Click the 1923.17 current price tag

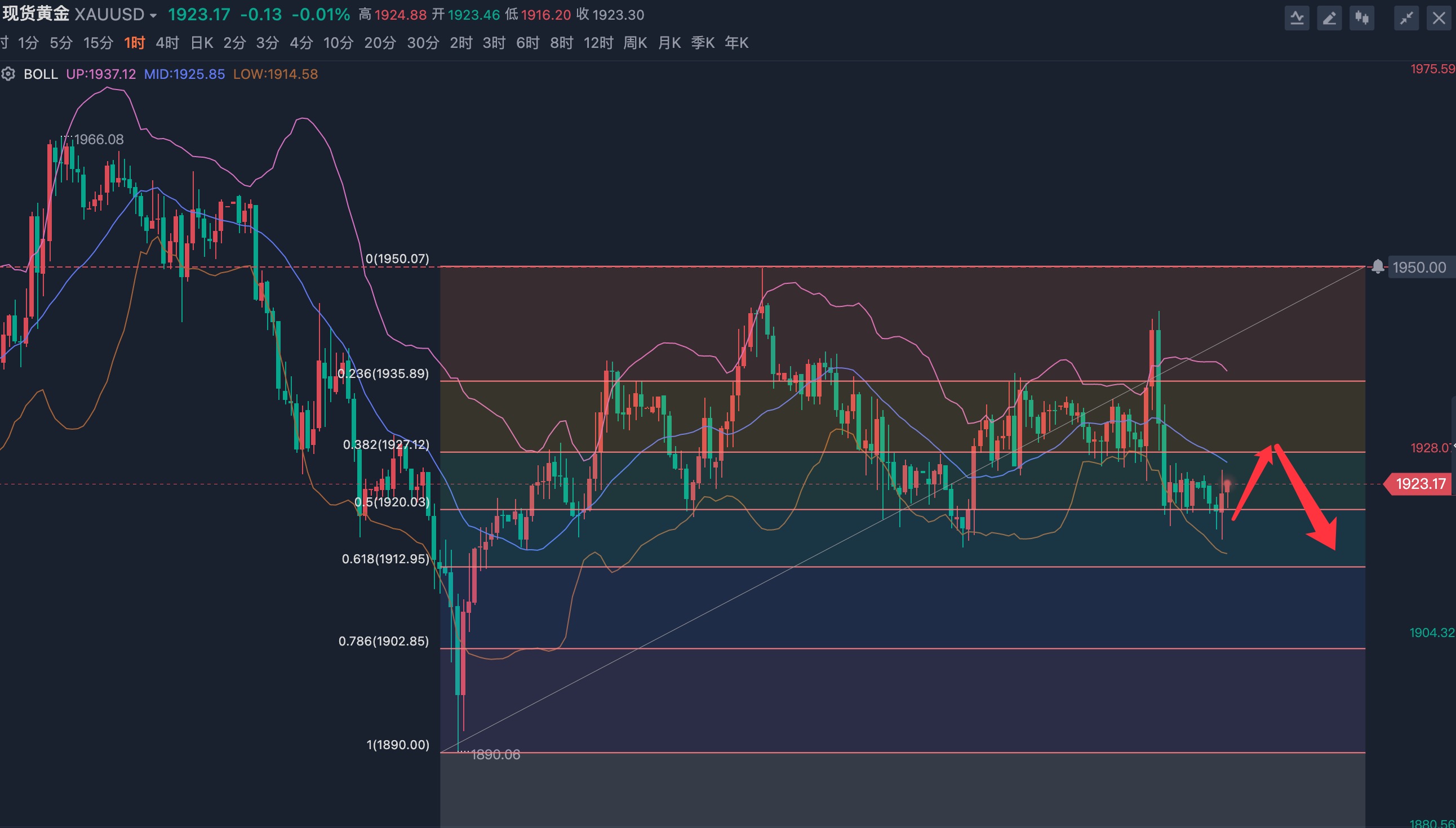[1419, 484]
